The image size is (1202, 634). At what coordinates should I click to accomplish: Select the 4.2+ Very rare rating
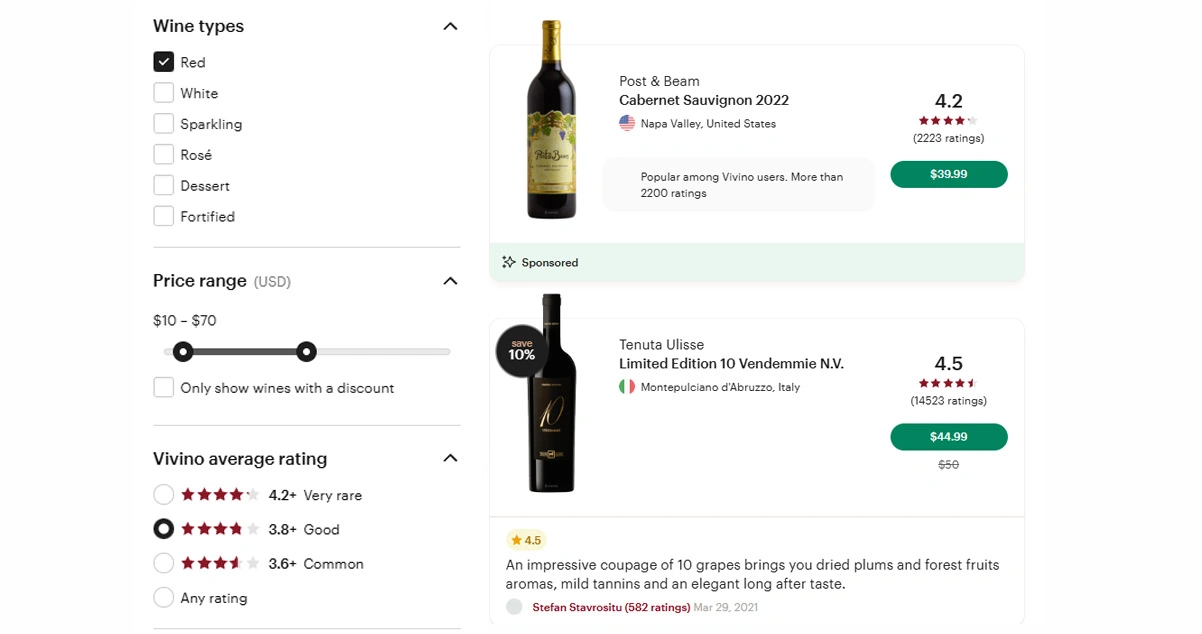point(164,495)
